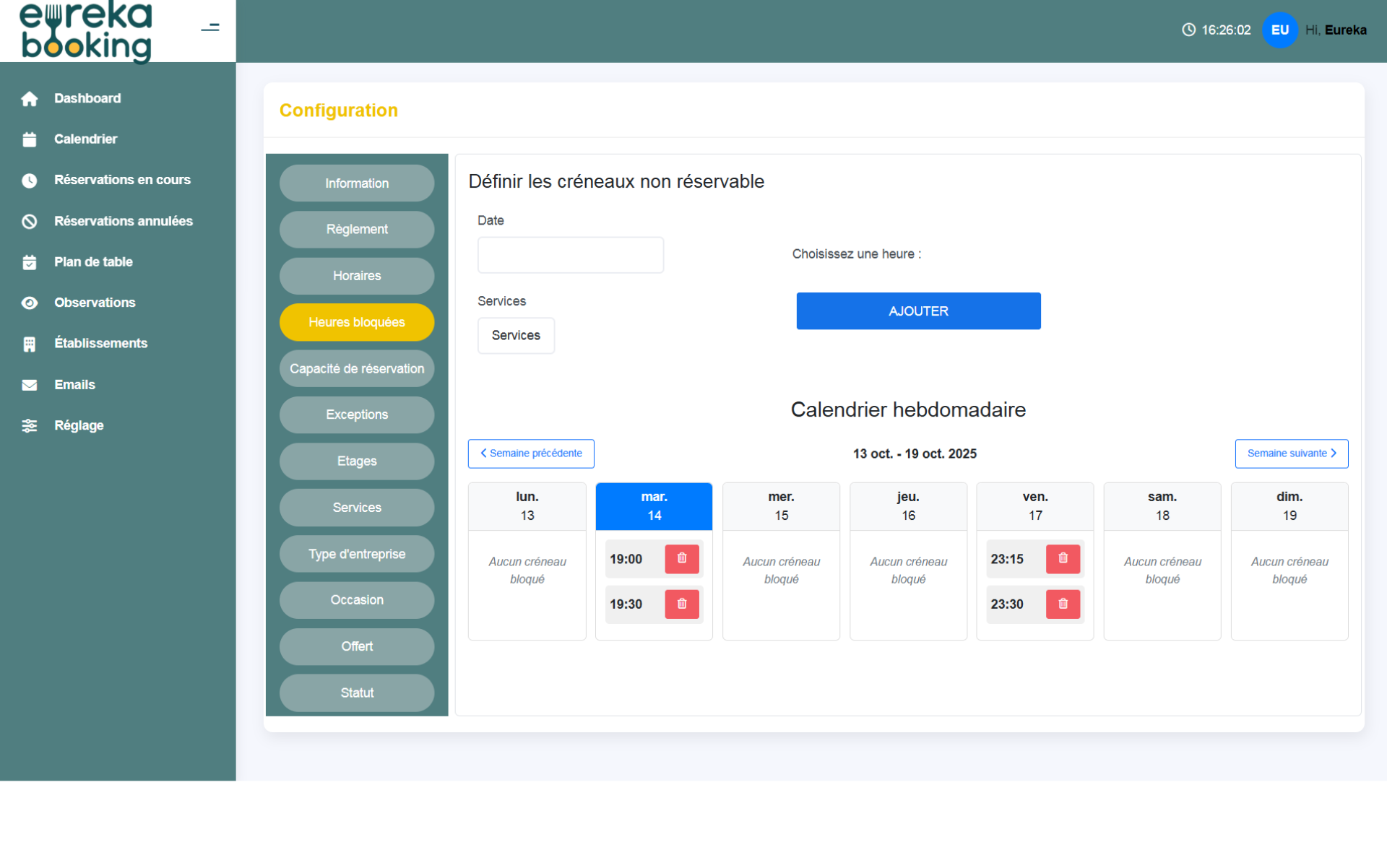Open the Horaires configuration tab
The image size is (1387, 868).
[x=357, y=276]
